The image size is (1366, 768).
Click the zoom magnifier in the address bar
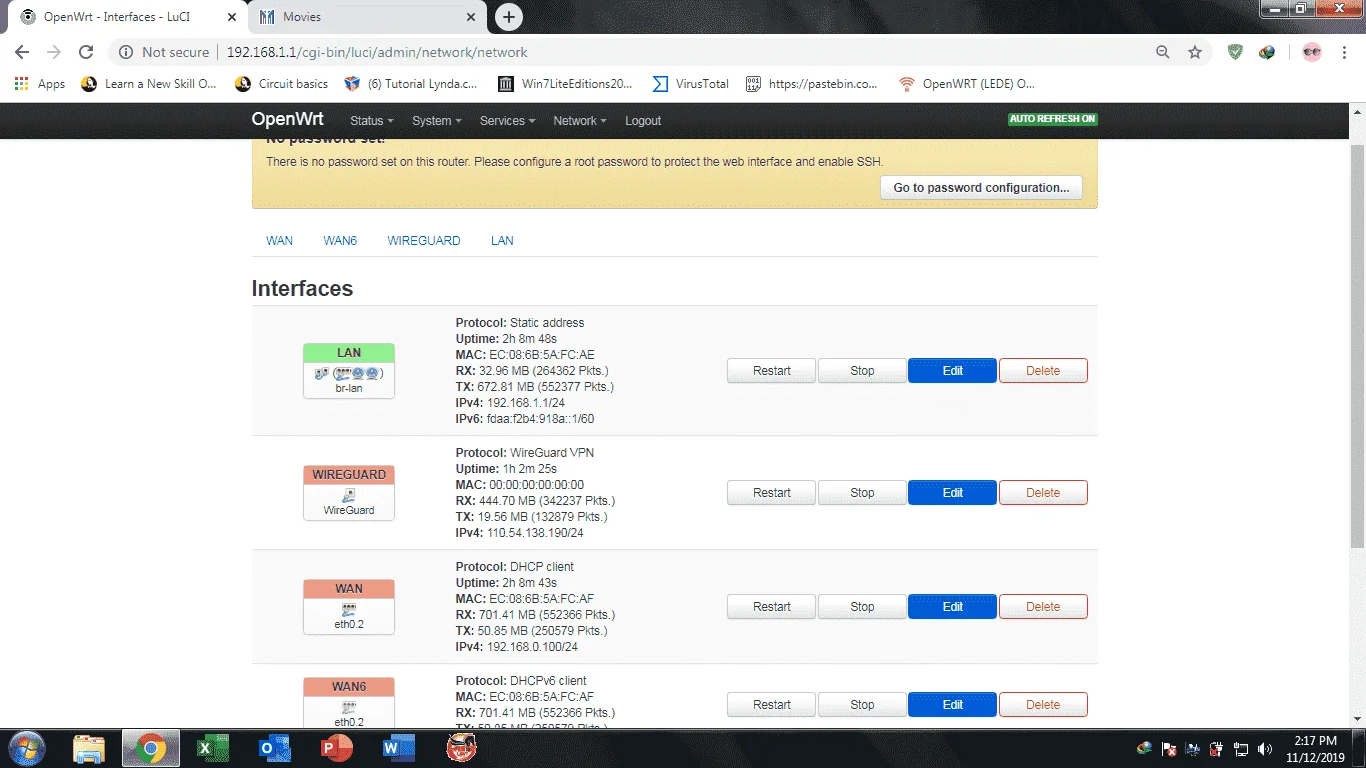[1162, 52]
